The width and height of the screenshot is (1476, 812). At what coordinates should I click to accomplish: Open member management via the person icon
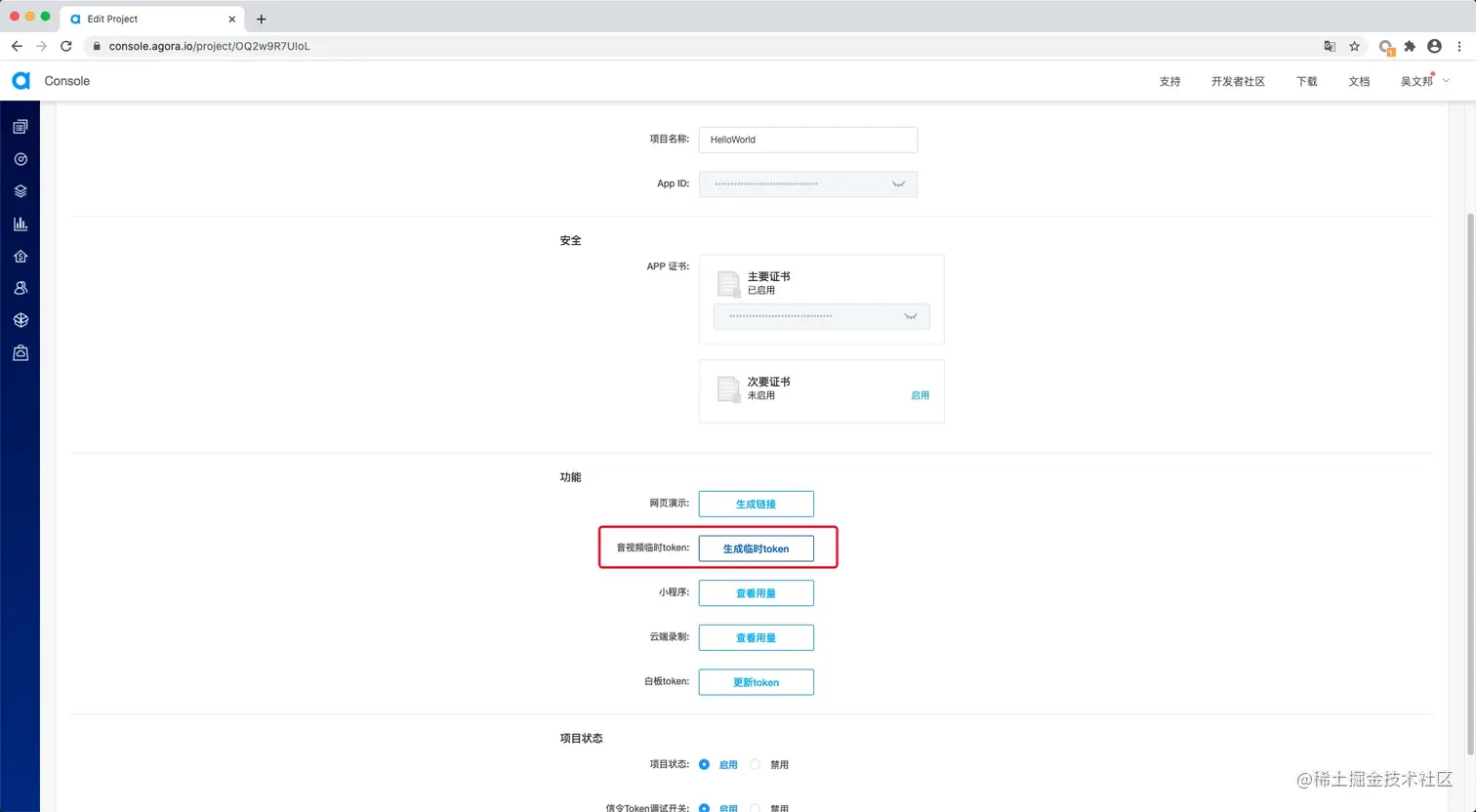[20, 287]
